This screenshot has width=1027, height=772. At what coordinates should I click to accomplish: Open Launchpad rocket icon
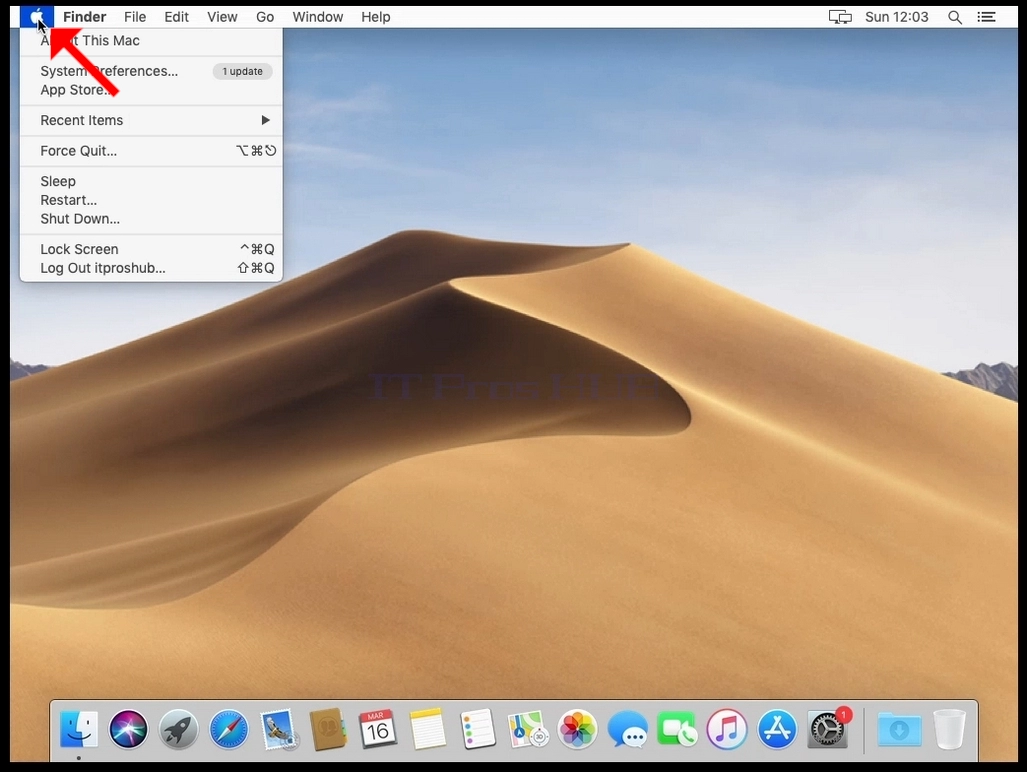178,729
